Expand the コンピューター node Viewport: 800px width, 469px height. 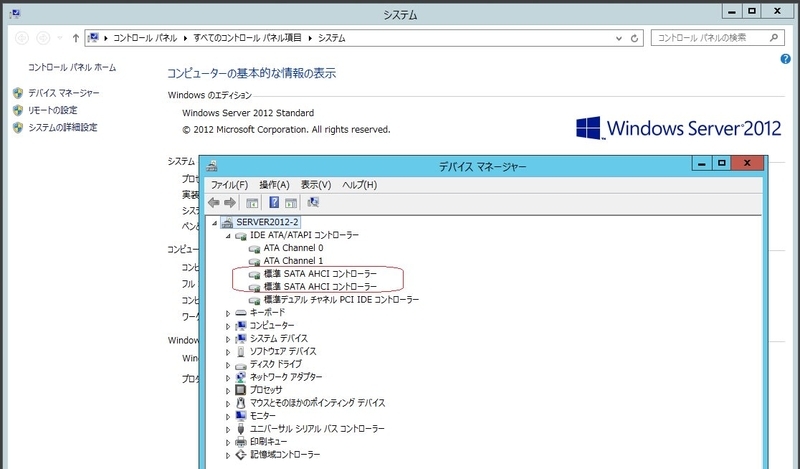(228, 326)
